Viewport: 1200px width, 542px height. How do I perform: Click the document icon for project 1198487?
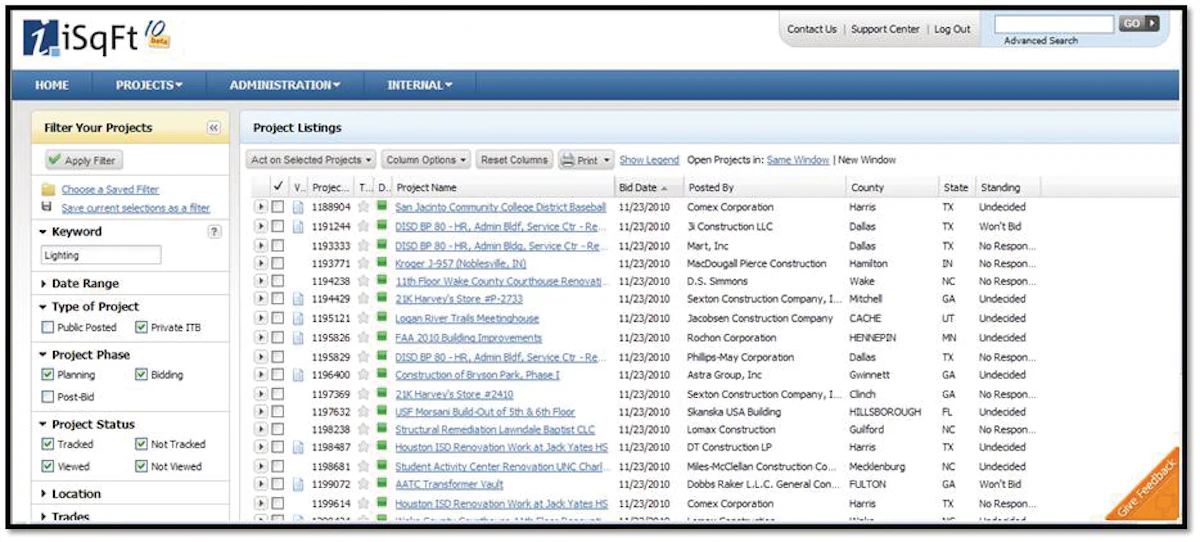298,448
